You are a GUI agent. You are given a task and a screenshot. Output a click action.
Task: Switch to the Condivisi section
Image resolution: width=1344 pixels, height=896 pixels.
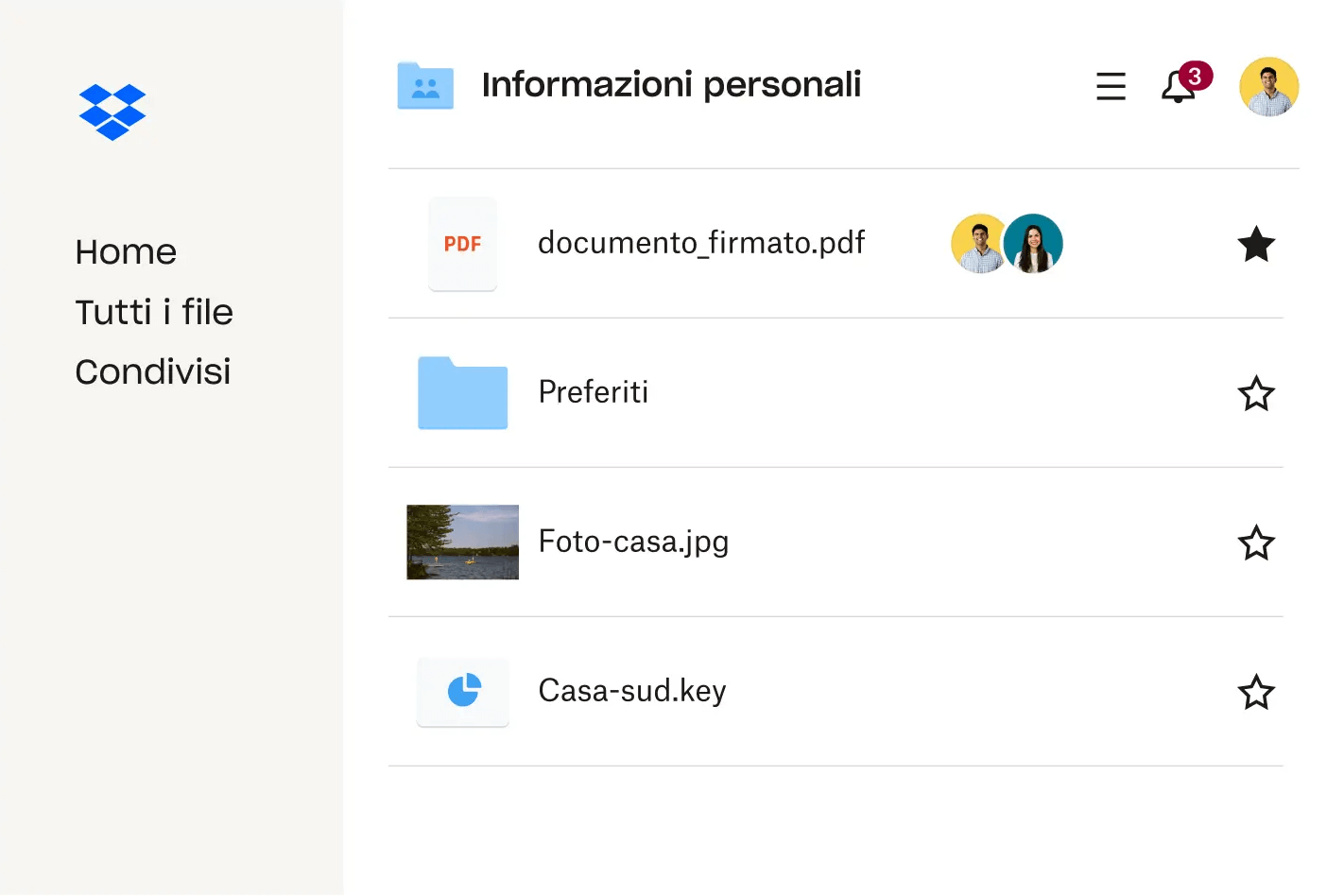tap(152, 371)
